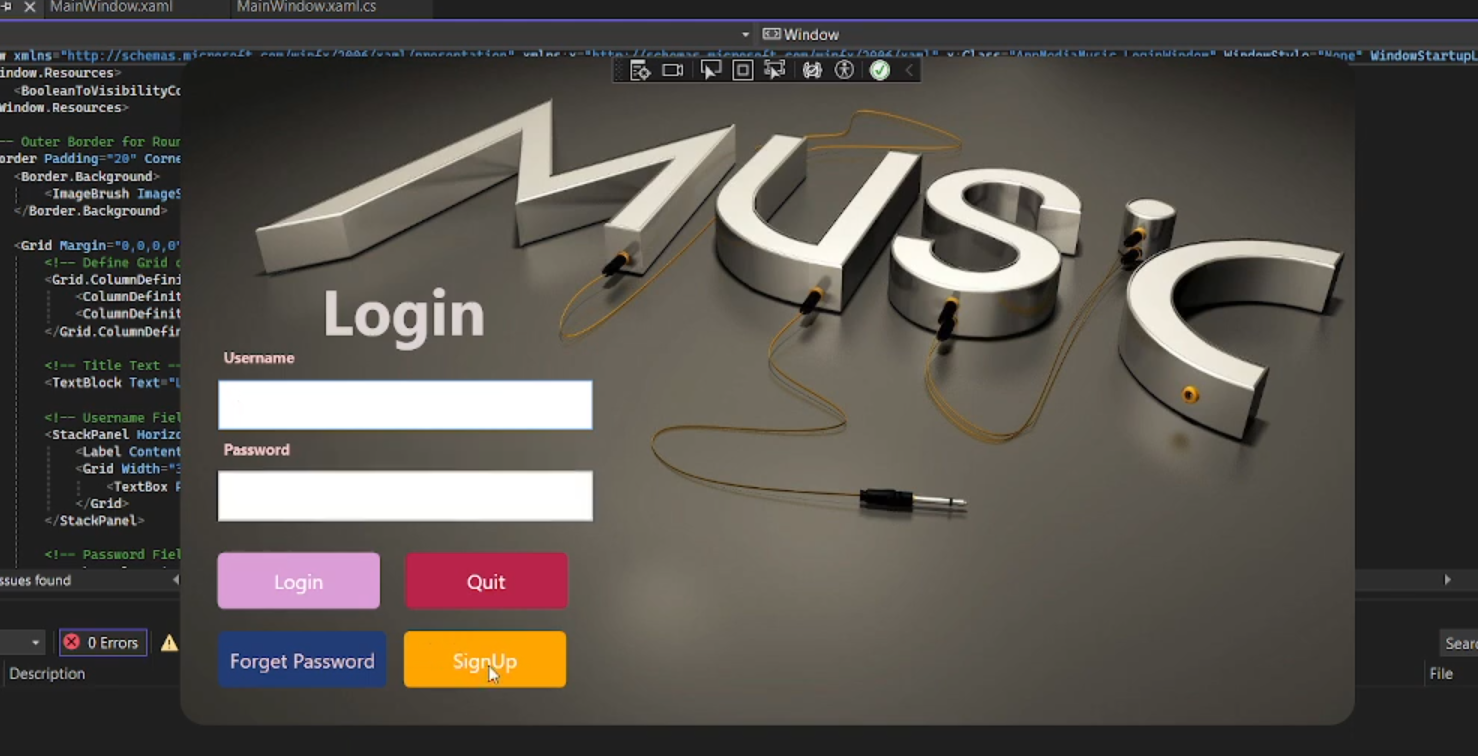Switch to the MainWindow.xaml.cs tab
Viewport: 1478px width, 756px height.
[306, 7]
